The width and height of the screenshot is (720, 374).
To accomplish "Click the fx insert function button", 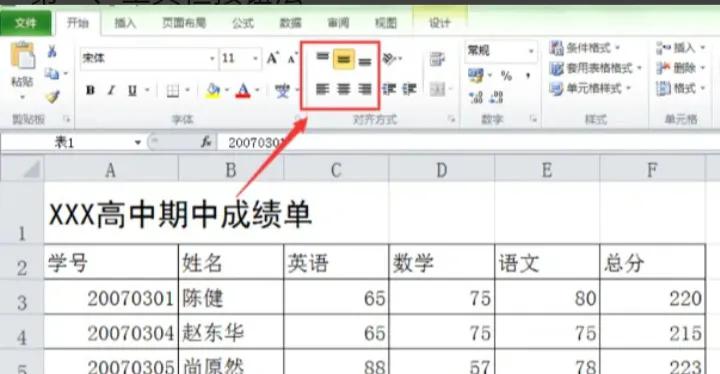I will tap(206, 142).
